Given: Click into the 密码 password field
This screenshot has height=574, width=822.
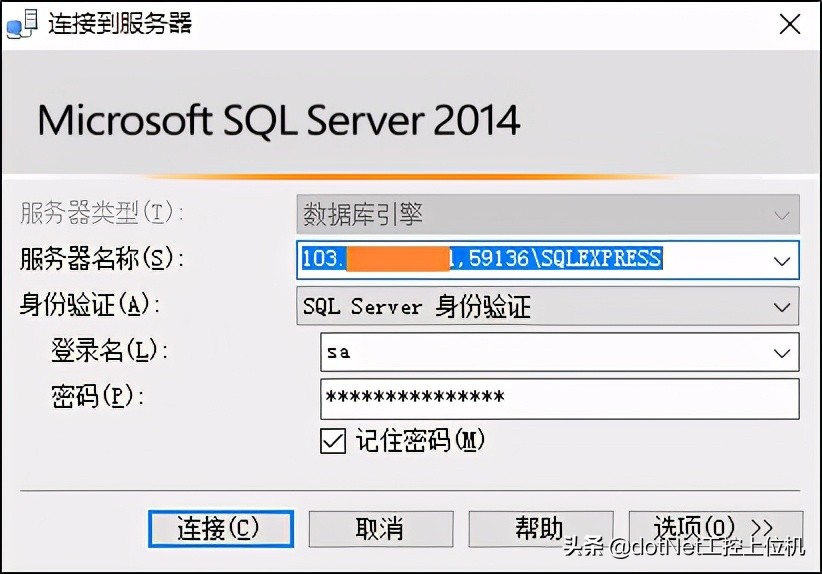Looking at the screenshot, I should 558,398.
